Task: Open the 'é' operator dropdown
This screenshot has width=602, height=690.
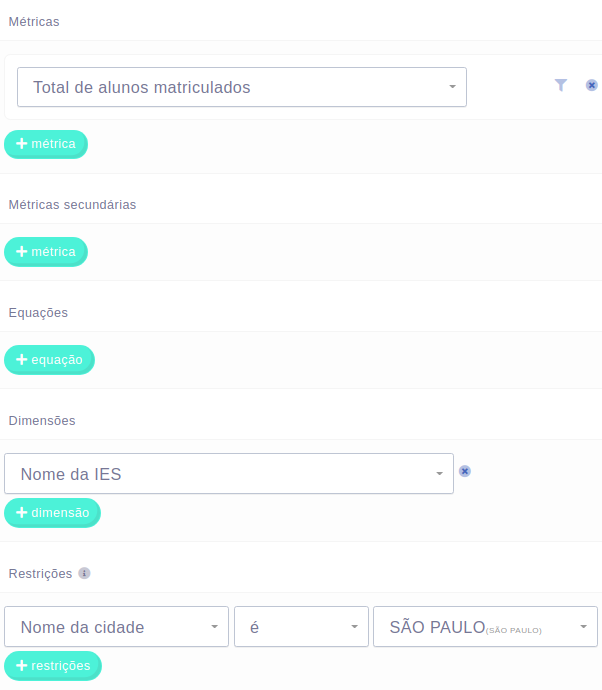Action: click(301, 627)
